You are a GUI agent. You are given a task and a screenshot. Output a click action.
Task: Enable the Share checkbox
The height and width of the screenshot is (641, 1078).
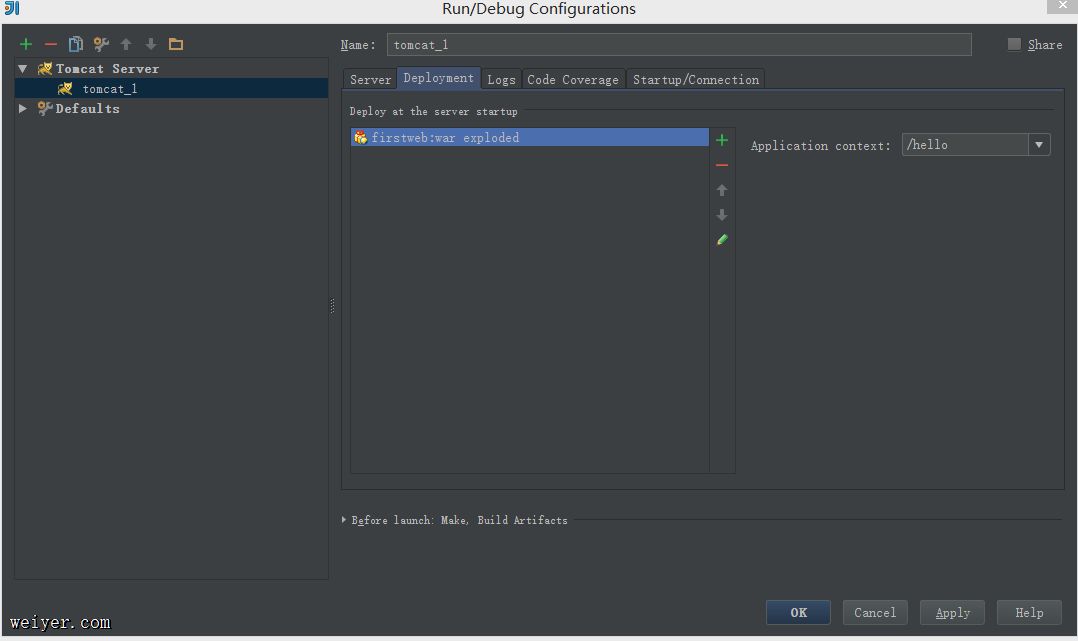point(1014,44)
